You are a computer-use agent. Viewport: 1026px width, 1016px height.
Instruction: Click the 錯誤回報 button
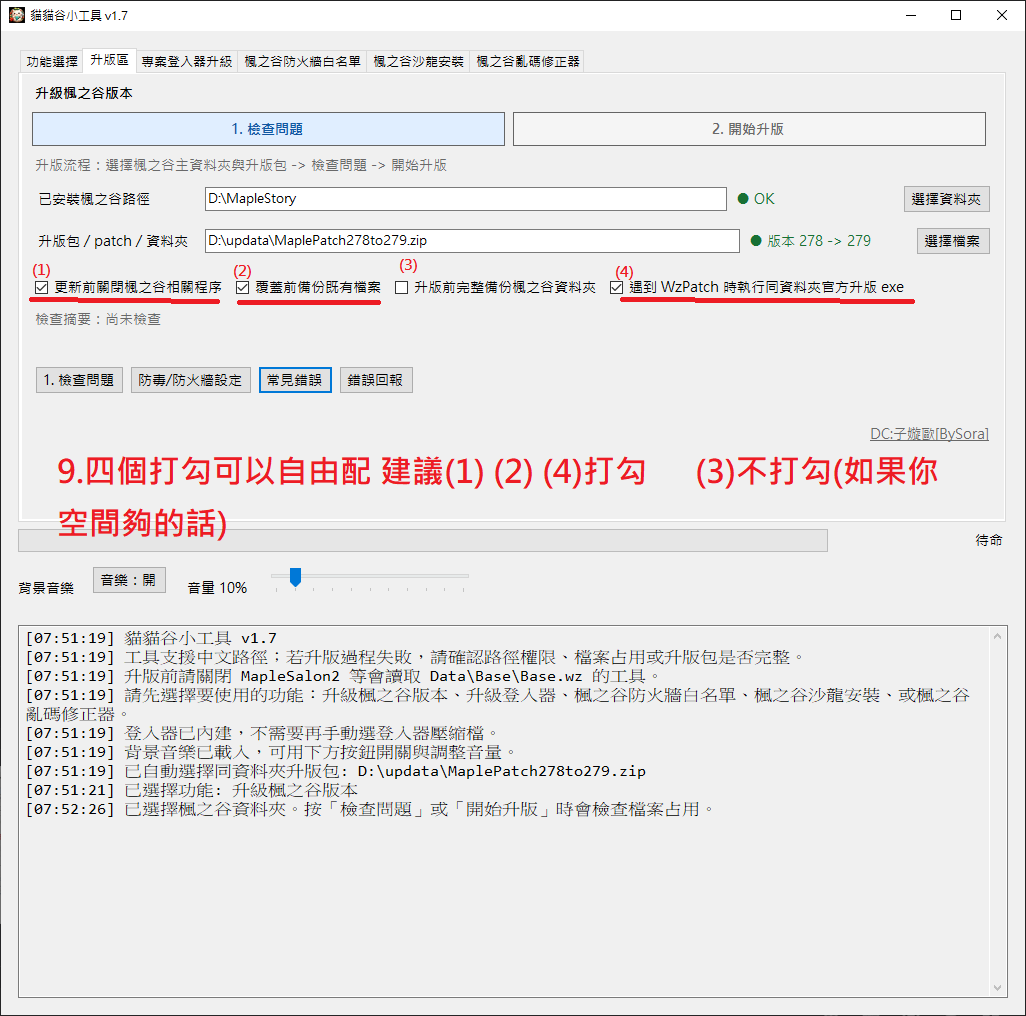point(376,380)
